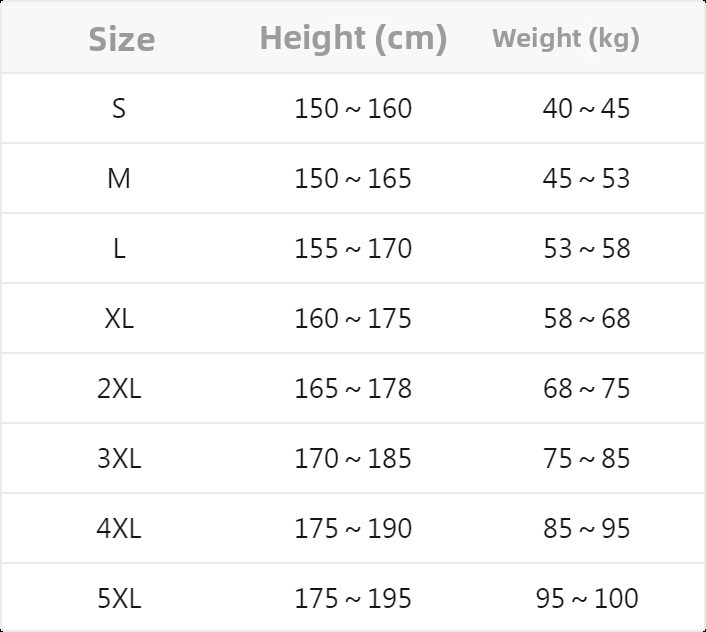
Task: Select the M size cell
Action: (x=119, y=178)
